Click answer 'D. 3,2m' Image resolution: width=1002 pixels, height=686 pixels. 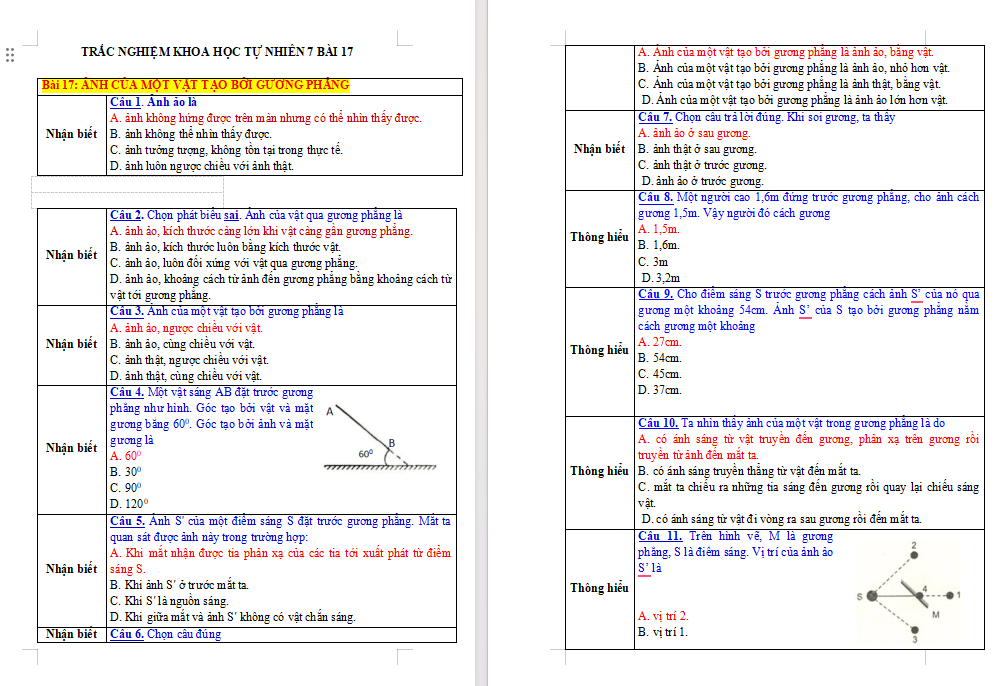click(661, 278)
